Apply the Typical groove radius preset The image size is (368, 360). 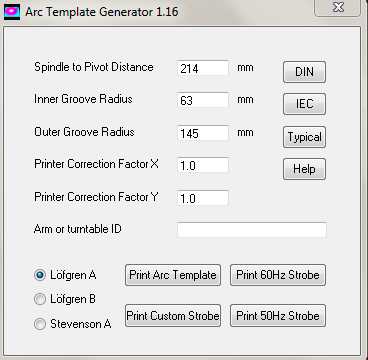tap(304, 137)
